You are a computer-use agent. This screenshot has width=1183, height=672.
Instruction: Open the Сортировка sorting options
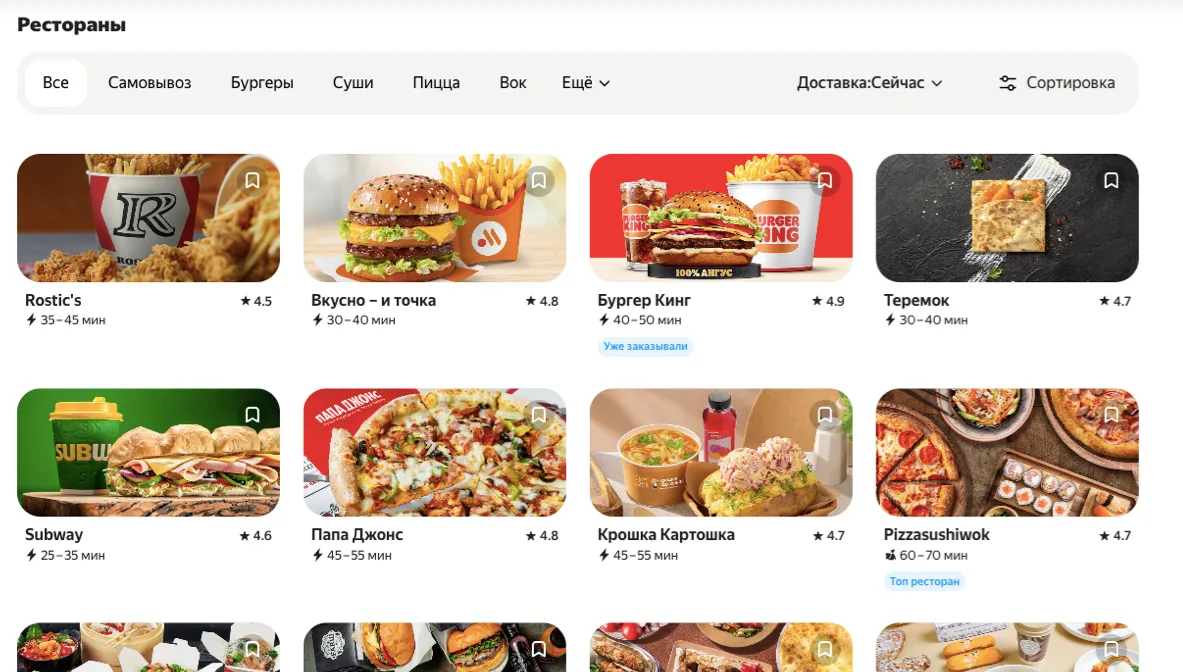(1056, 83)
